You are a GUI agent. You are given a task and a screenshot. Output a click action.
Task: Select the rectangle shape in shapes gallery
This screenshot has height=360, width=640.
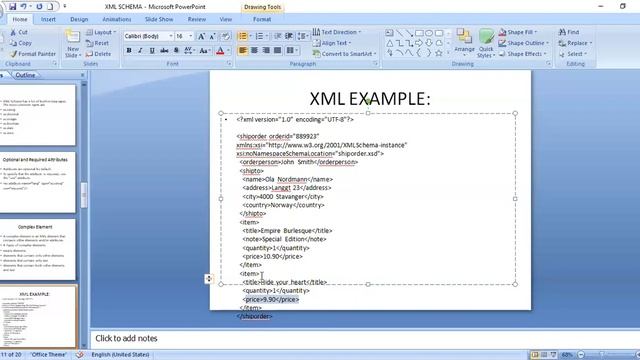(419, 33)
